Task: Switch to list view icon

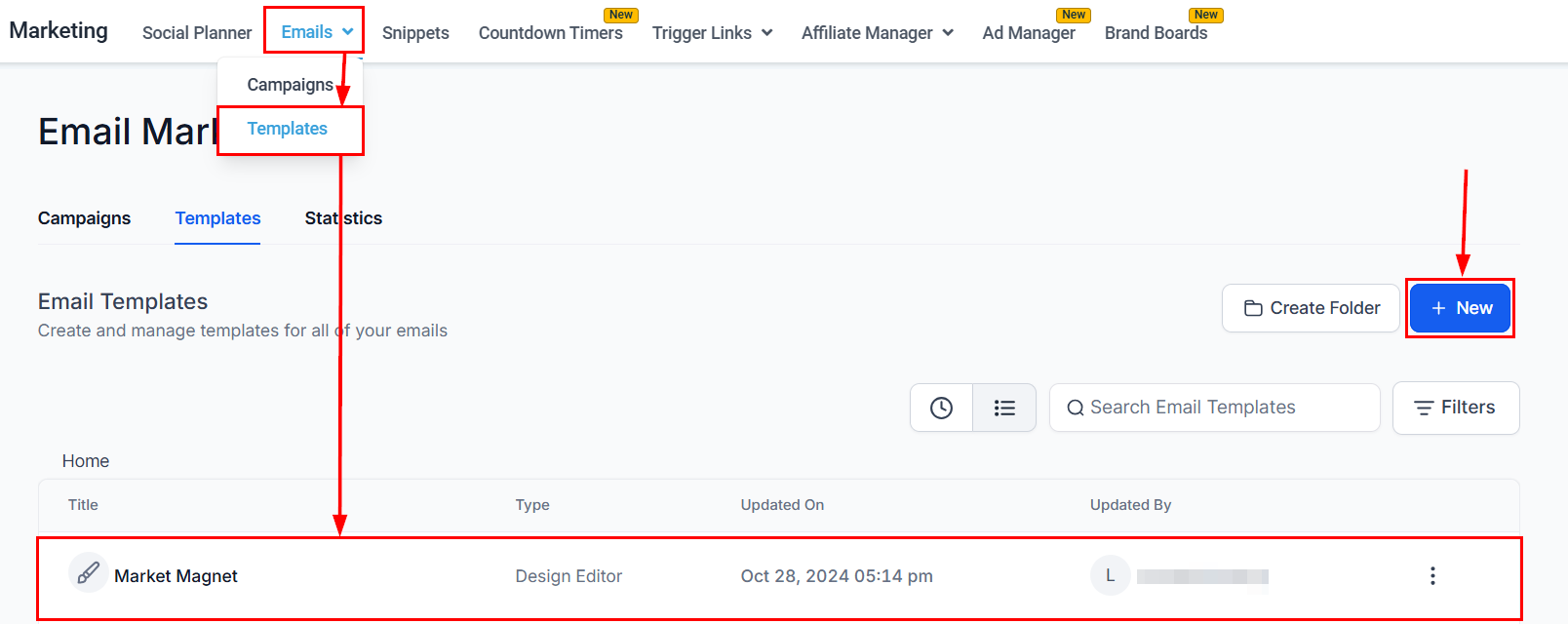Action: 1004,408
